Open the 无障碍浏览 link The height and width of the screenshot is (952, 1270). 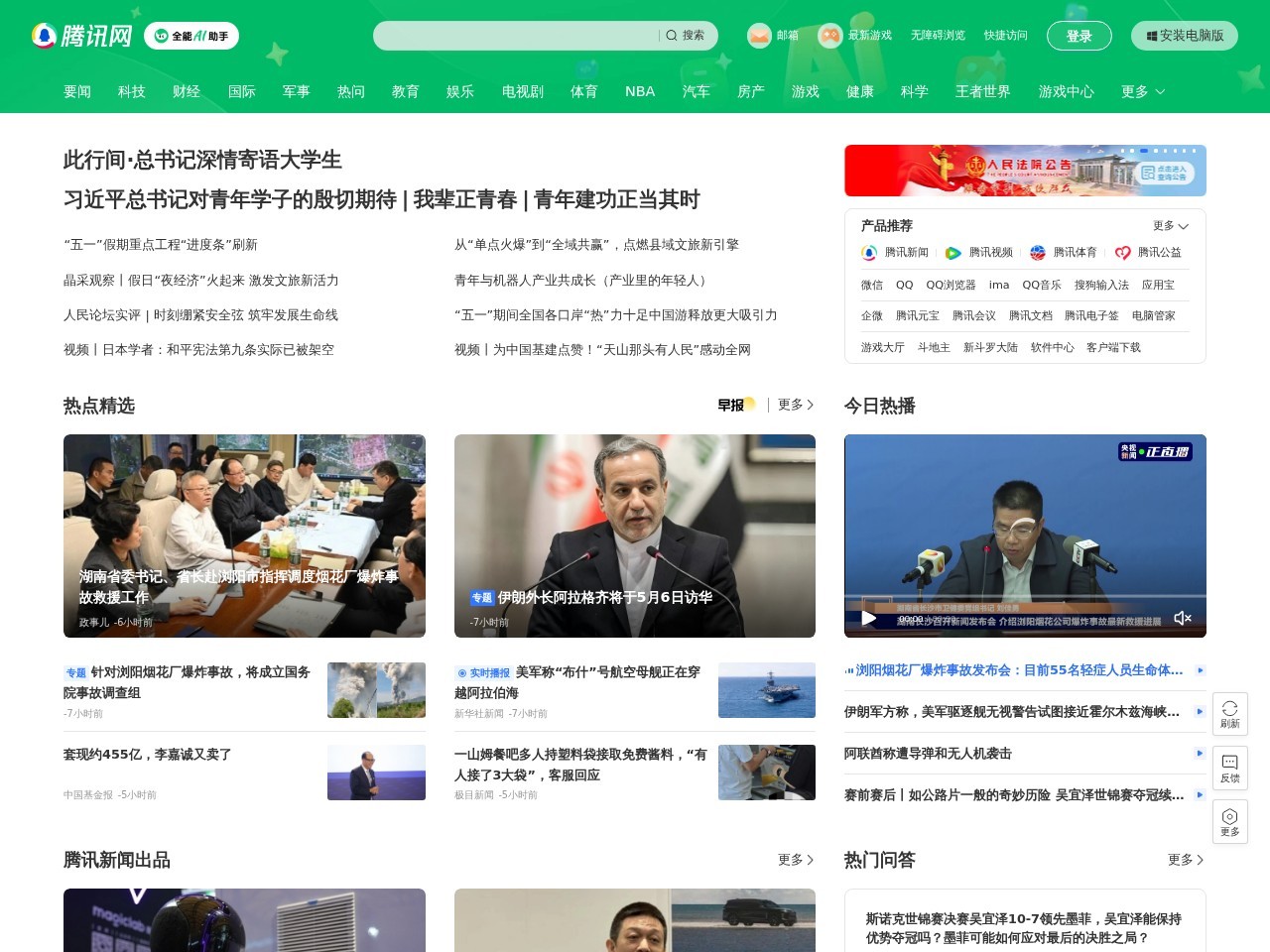(x=939, y=36)
